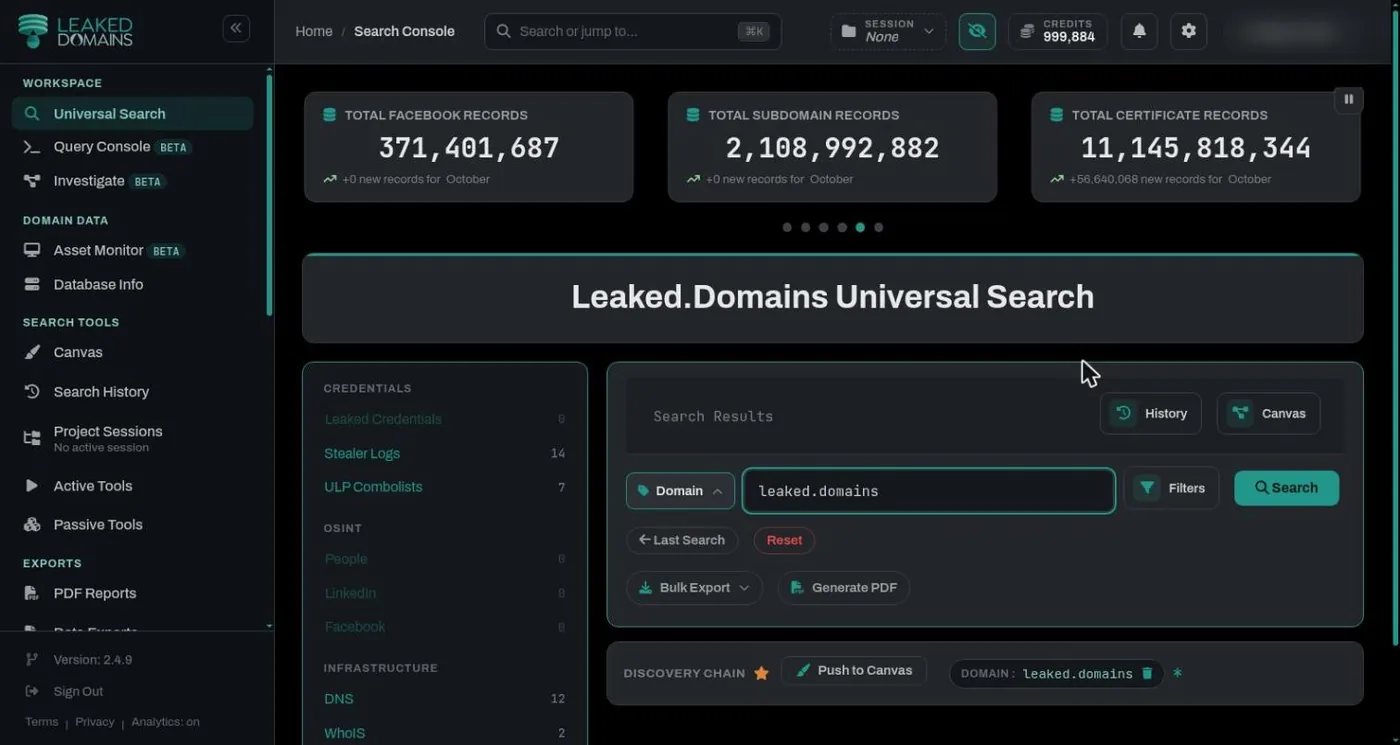Click Generate PDF button
This screenshot has width=1400, height=745.
(843, 588)
